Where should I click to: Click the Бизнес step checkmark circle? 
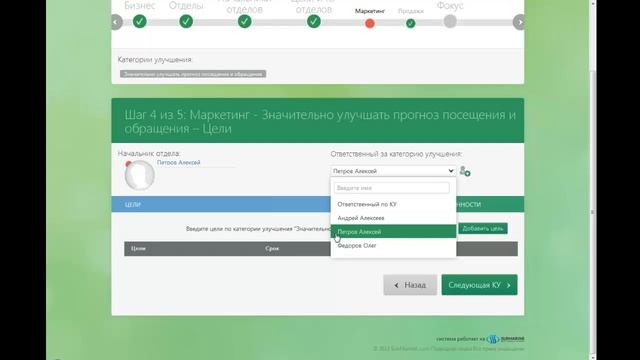(x=140, y=21)
